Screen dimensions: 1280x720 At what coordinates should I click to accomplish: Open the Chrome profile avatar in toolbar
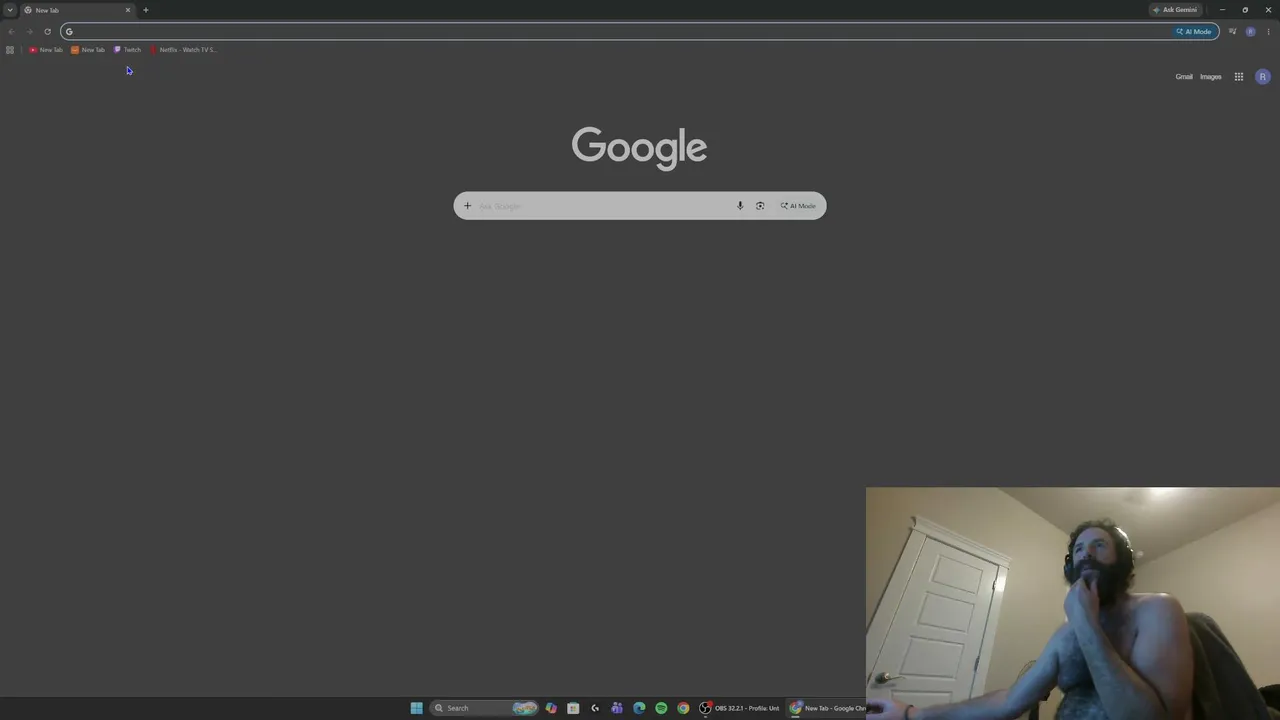(1250, 31)
